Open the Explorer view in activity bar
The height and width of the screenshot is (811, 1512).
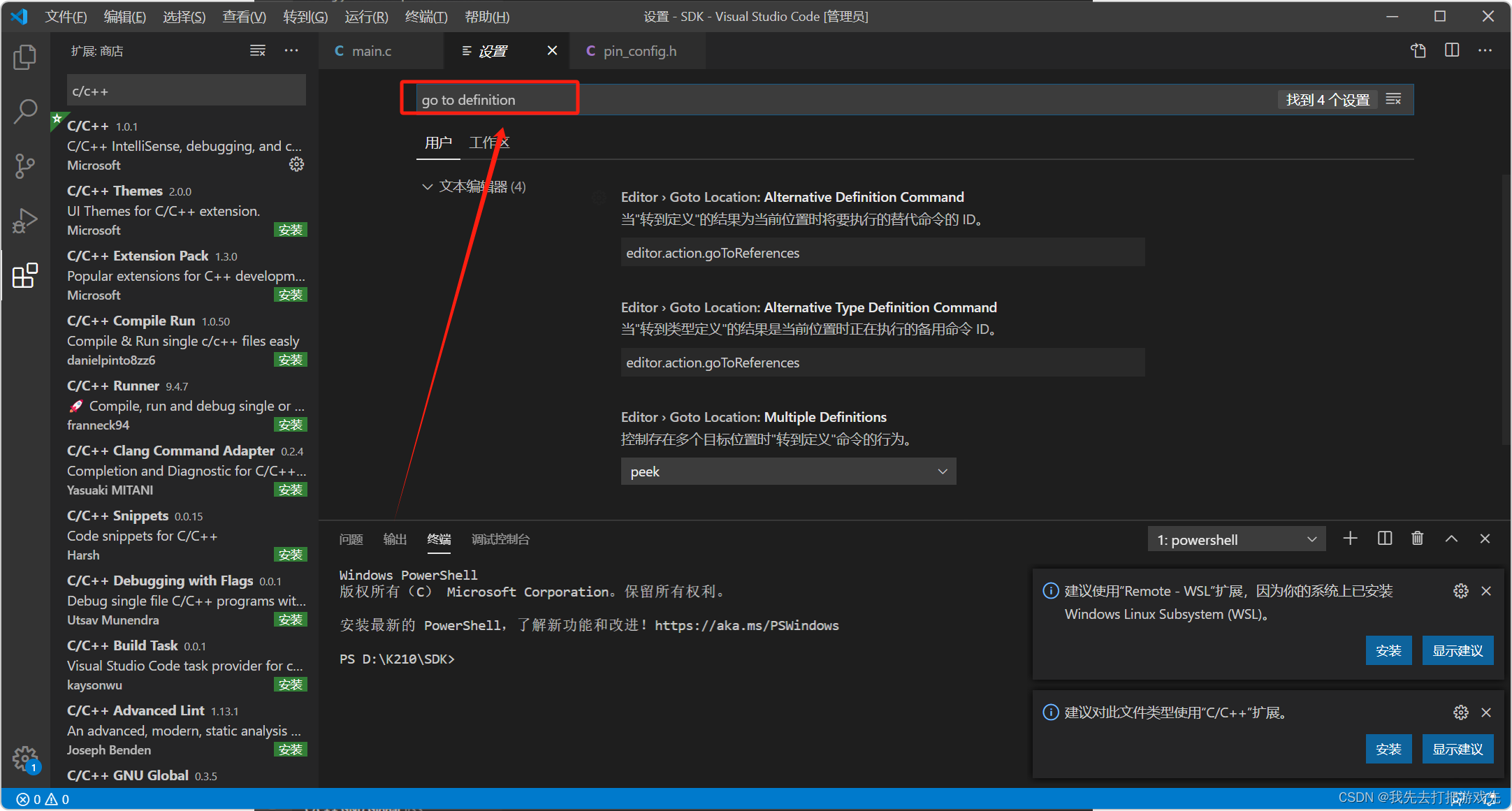pyautogui.click(x=25, y=57)
